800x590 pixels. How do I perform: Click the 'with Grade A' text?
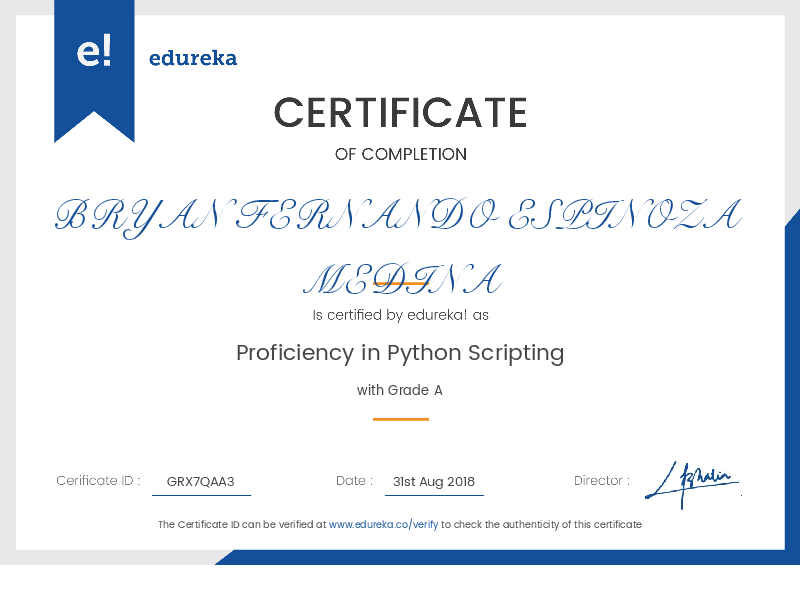click(399, 390)
